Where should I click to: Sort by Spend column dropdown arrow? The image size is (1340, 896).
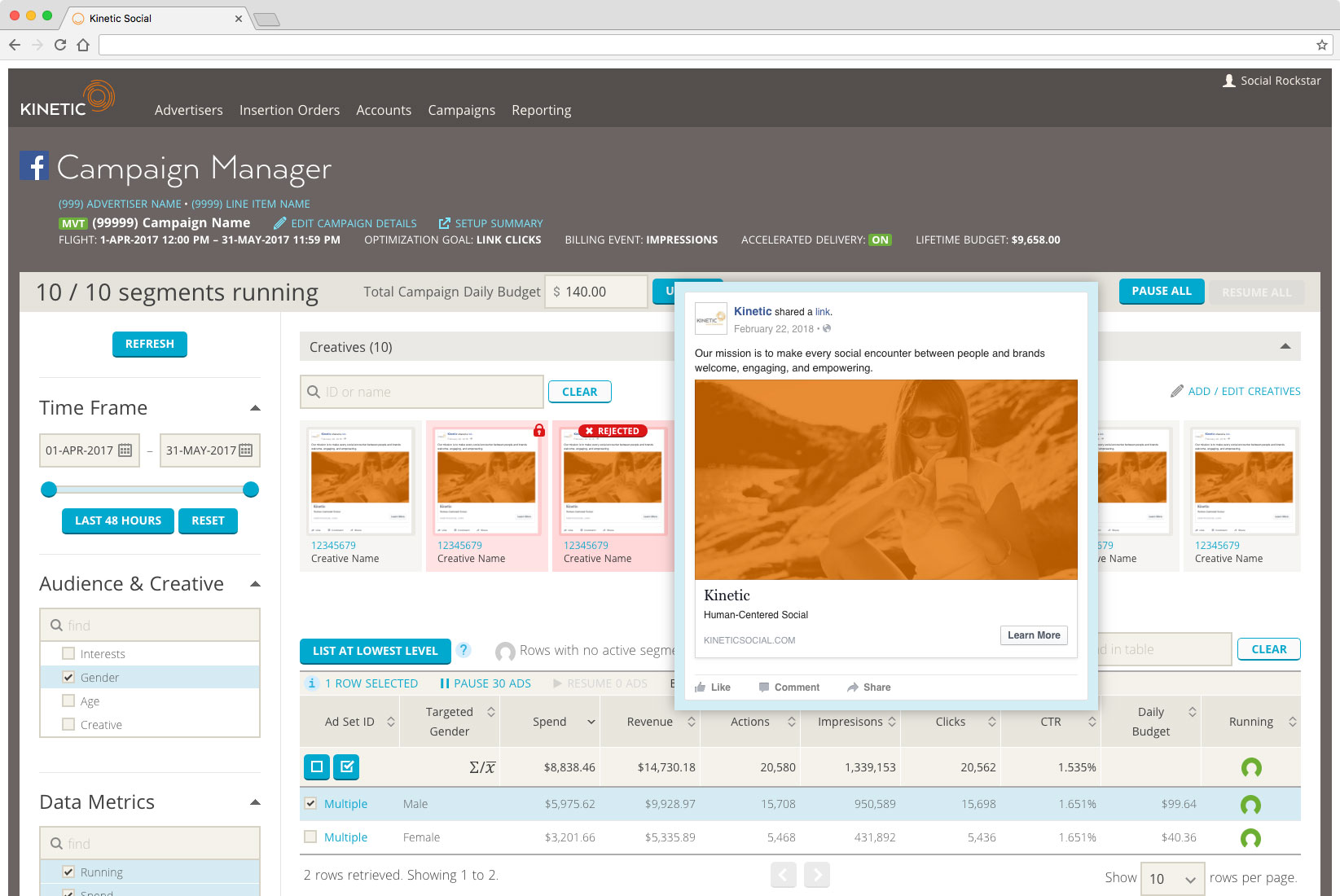click(x=591, y=723)
